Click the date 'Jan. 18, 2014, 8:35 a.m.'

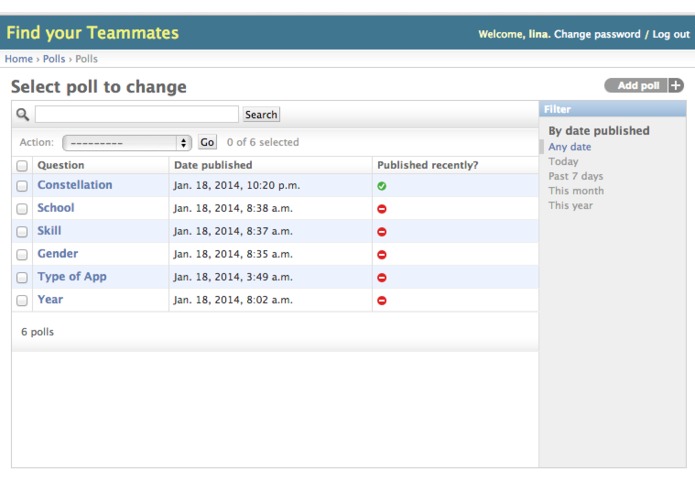(x=233, y=254)
